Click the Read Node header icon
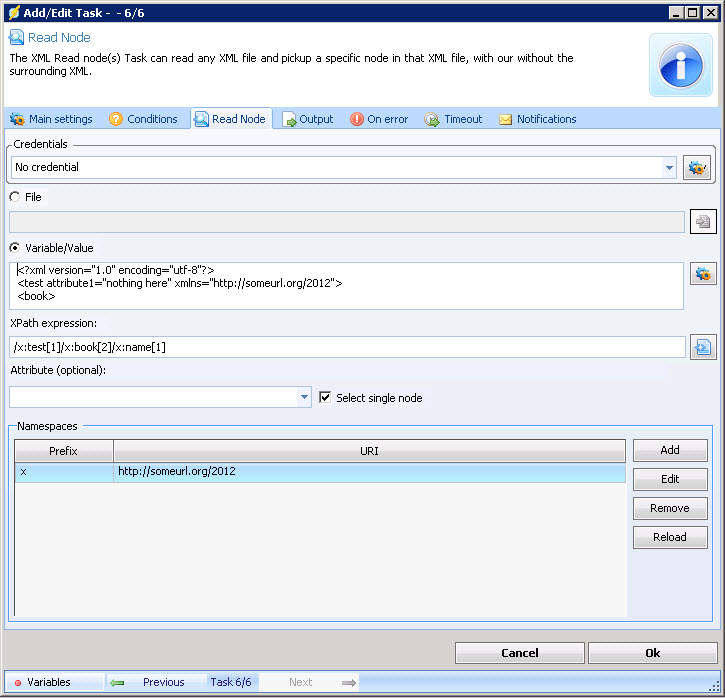Viewport: 725px width, 698px height. (17, 37)
